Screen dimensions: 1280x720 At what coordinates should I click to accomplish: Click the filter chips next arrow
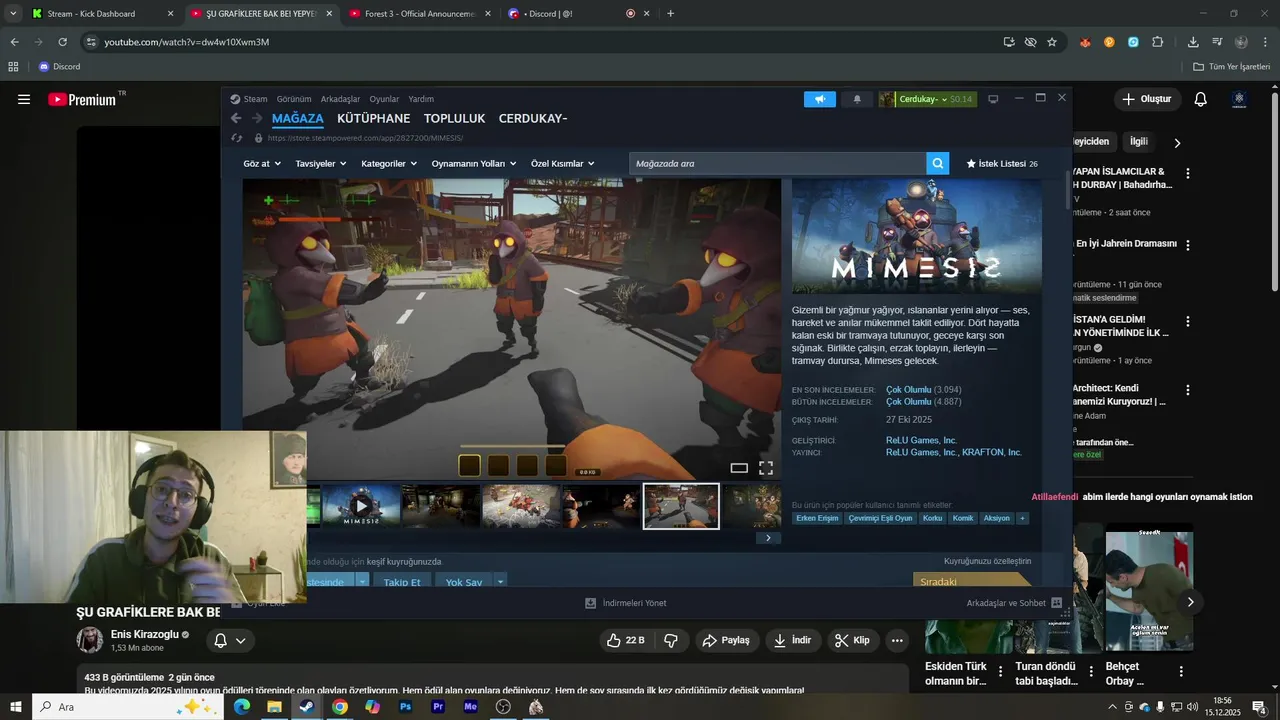[x=1177, y=143]
